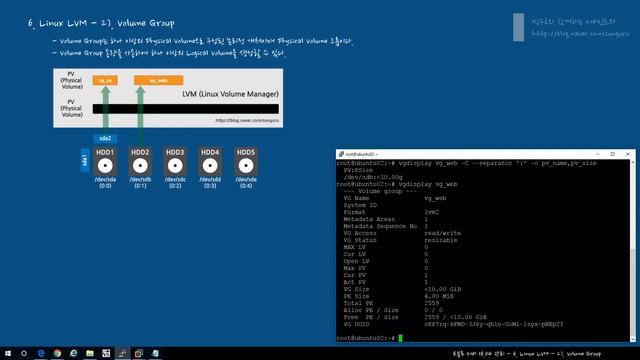This screenshot has width=640, height=360.
Task: Click the 'VG Status resizable' line
Action: [400, 240]
